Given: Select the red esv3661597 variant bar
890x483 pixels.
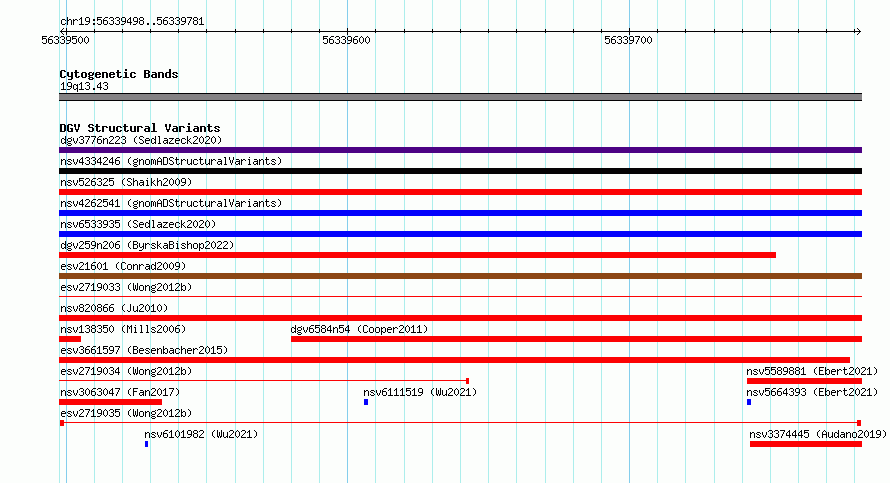Looking at the screenshot, I should click(x=454, y=360).
